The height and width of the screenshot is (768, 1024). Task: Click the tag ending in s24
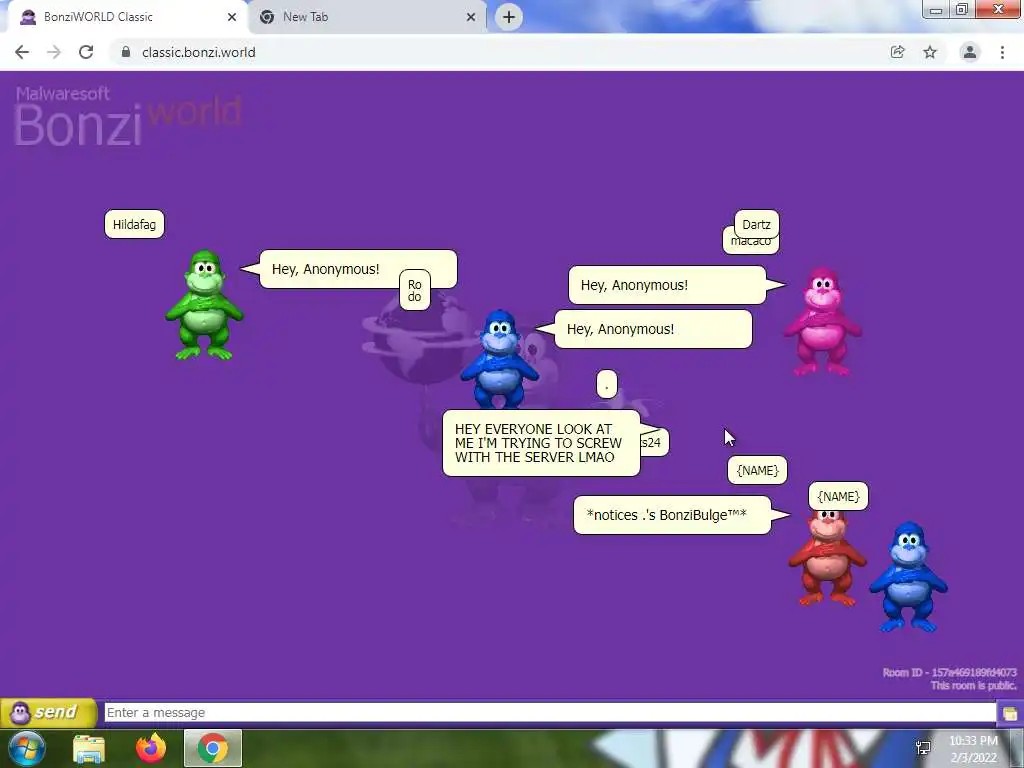pos(654,443)
